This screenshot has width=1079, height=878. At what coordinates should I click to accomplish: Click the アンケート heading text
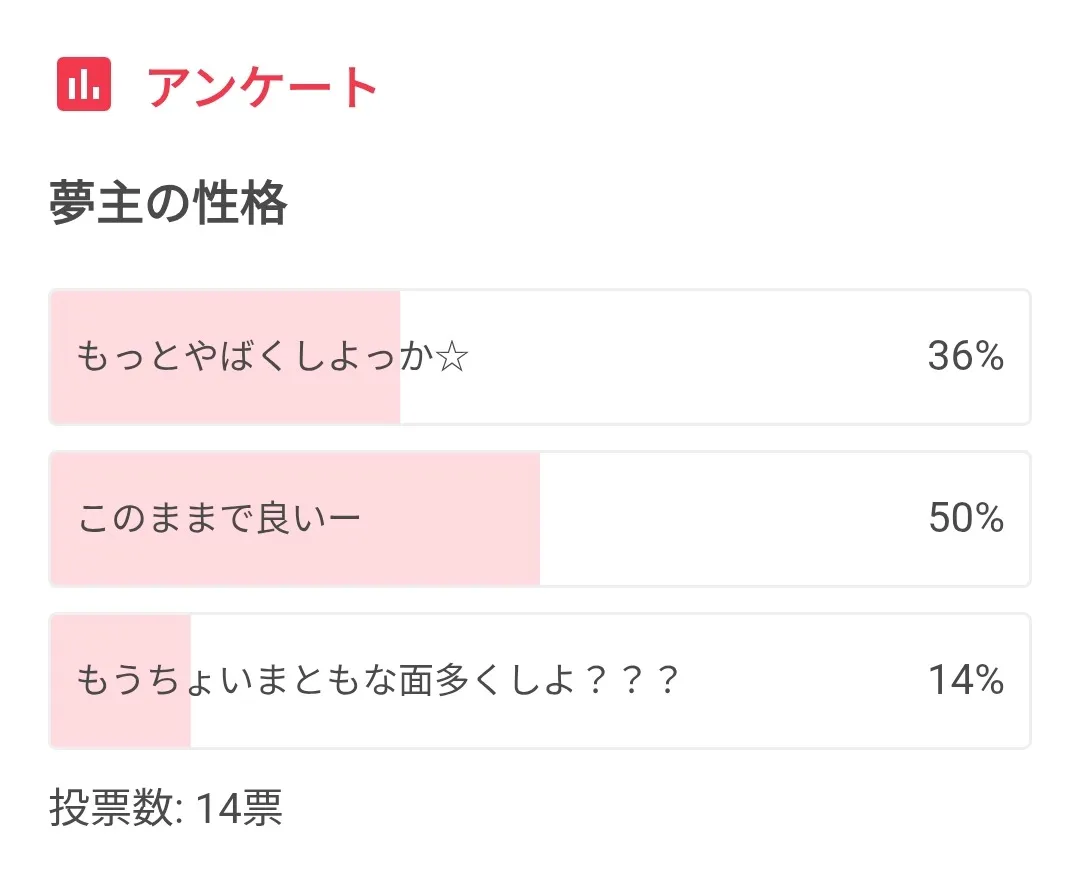point(262,88)
